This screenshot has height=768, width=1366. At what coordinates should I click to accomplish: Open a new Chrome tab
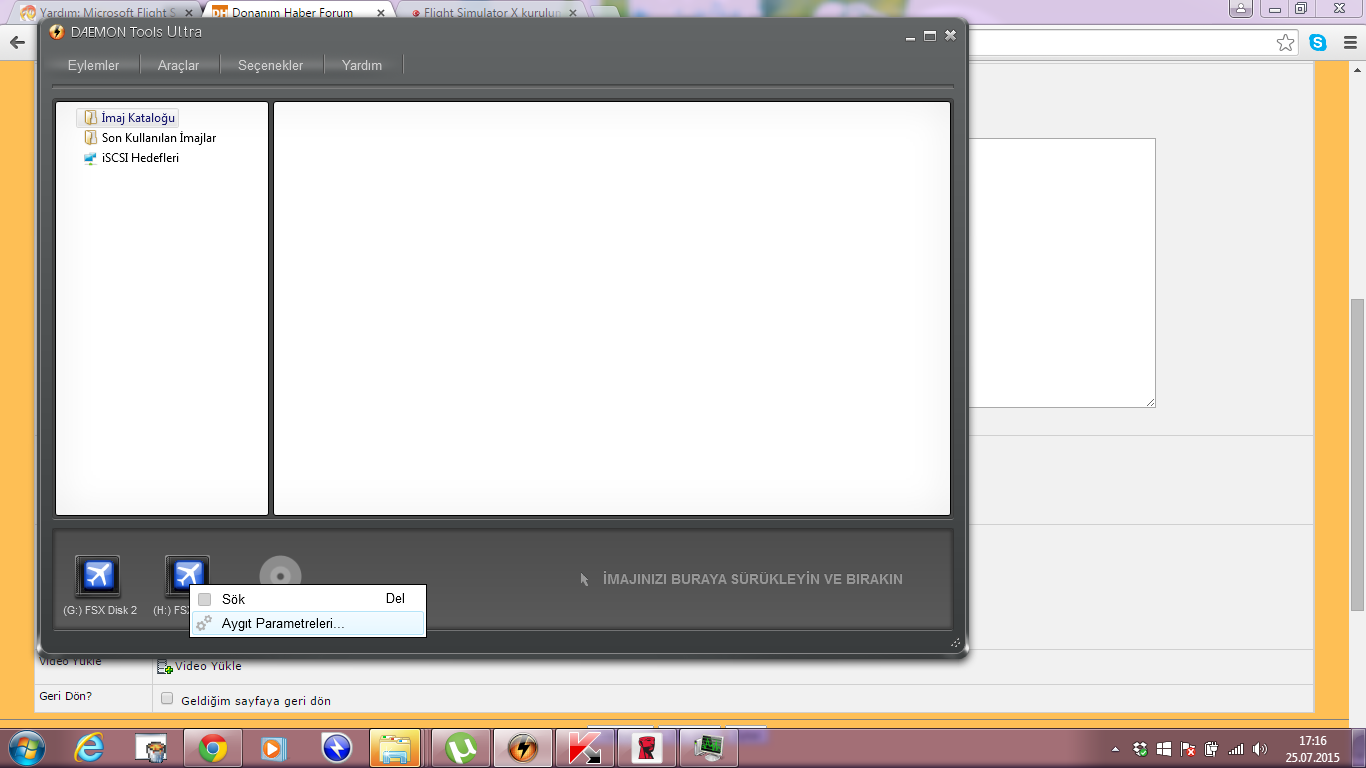coord(606,13)
